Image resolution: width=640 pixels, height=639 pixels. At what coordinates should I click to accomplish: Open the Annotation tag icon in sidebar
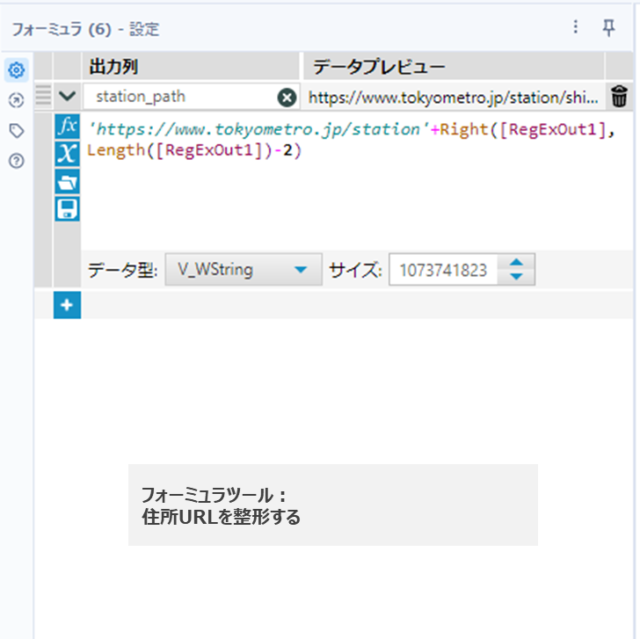(16, 130)
